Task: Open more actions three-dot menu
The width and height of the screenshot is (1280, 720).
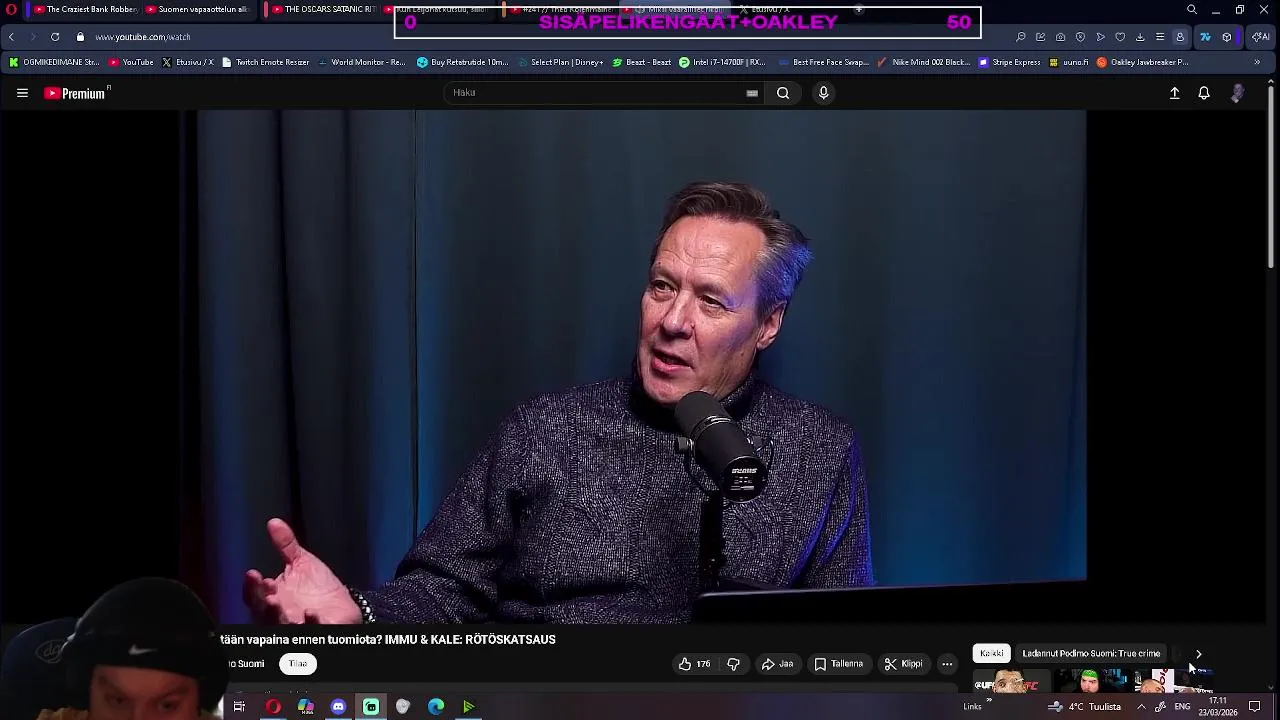Action: 947,664
